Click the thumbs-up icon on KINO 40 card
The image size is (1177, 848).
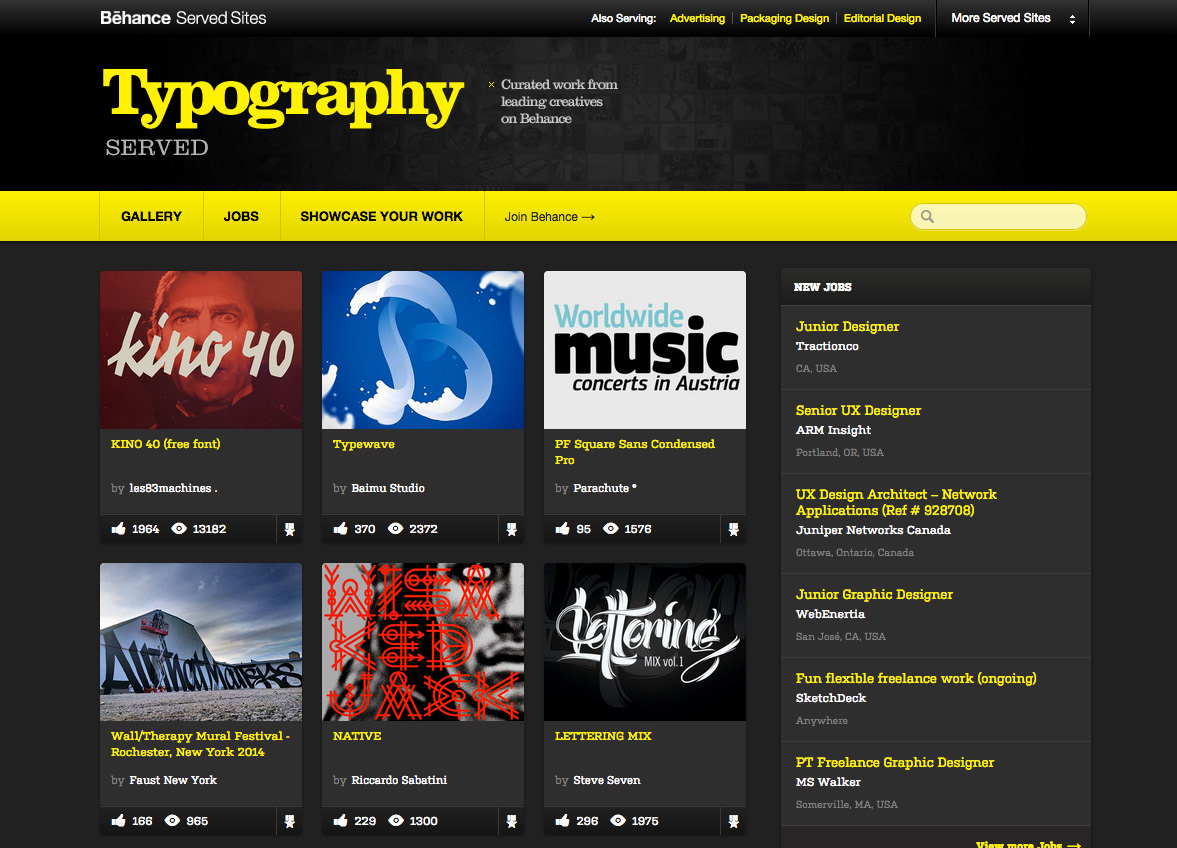tap(119, 529)
